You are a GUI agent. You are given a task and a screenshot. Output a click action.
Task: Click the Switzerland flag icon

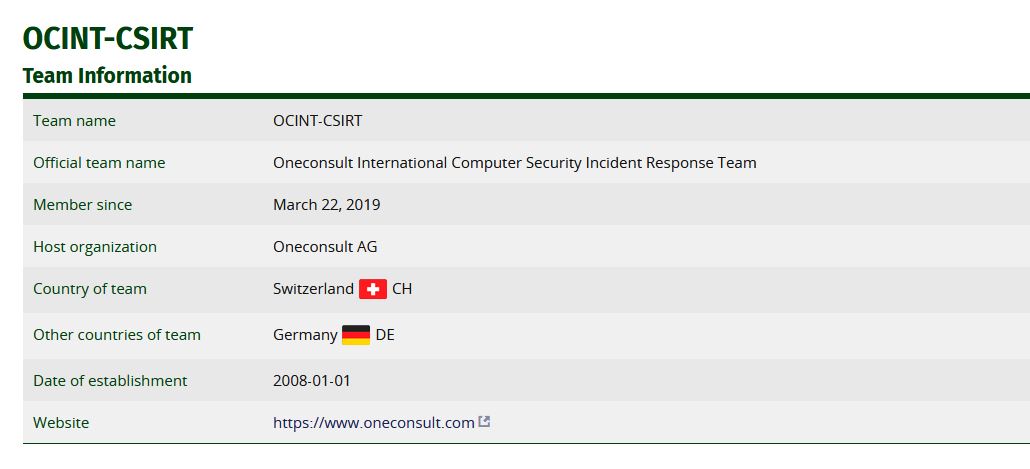(x=373, y=289)
